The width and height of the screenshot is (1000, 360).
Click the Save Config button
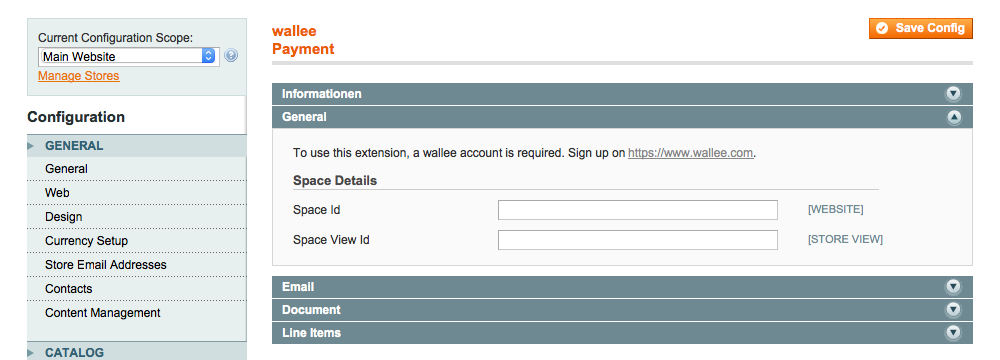point(920,28)
